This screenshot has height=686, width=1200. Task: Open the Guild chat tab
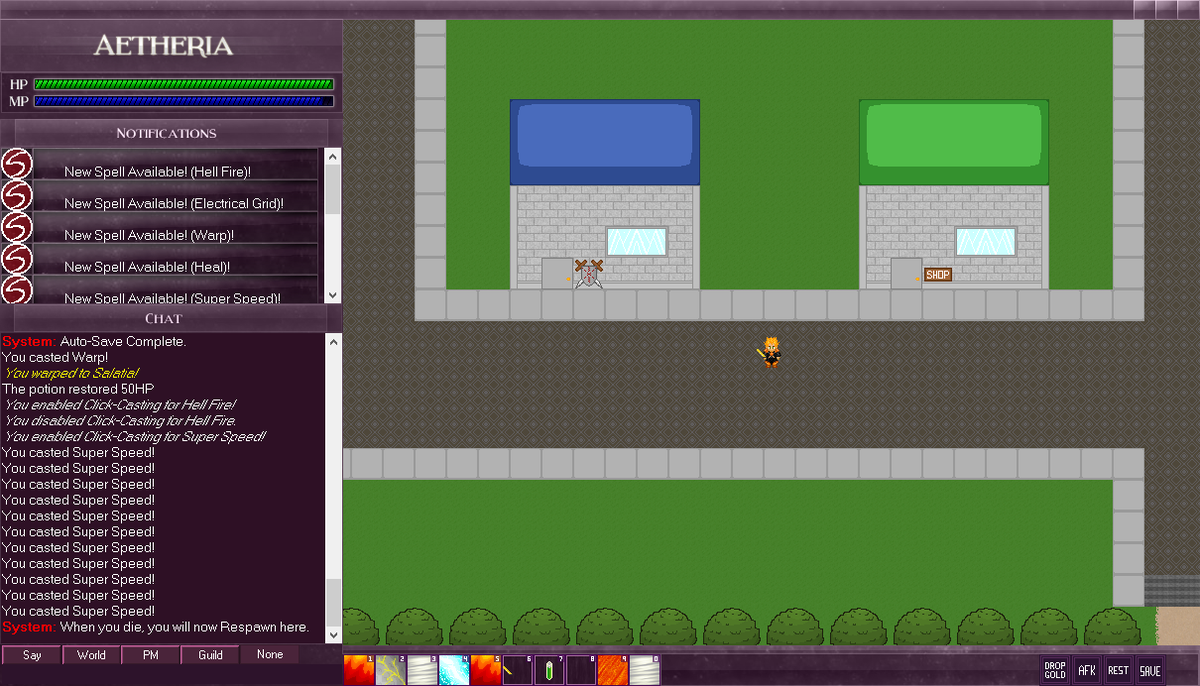tap(209, 654)
